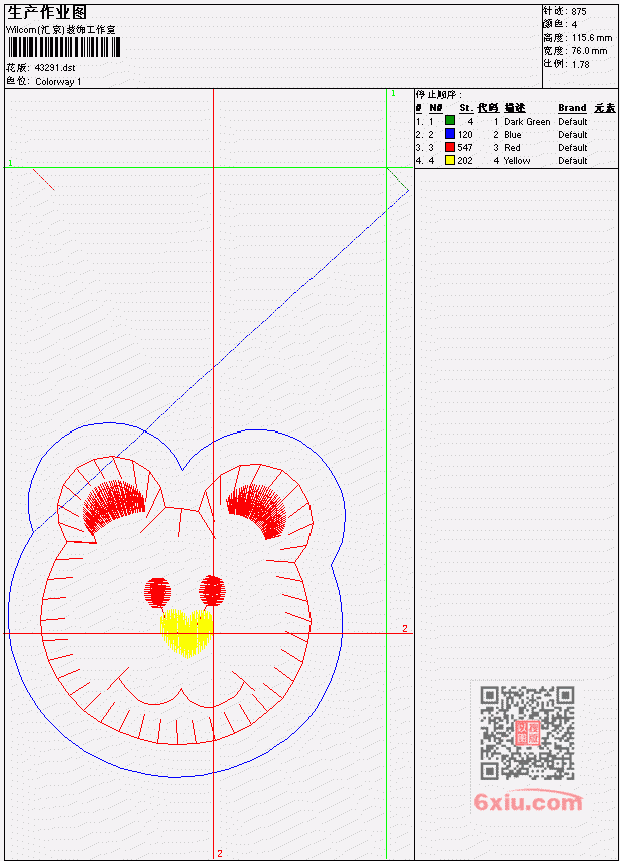
Task: Click the '停止顺序:' stop sequence heading
Action: (438, 95)
